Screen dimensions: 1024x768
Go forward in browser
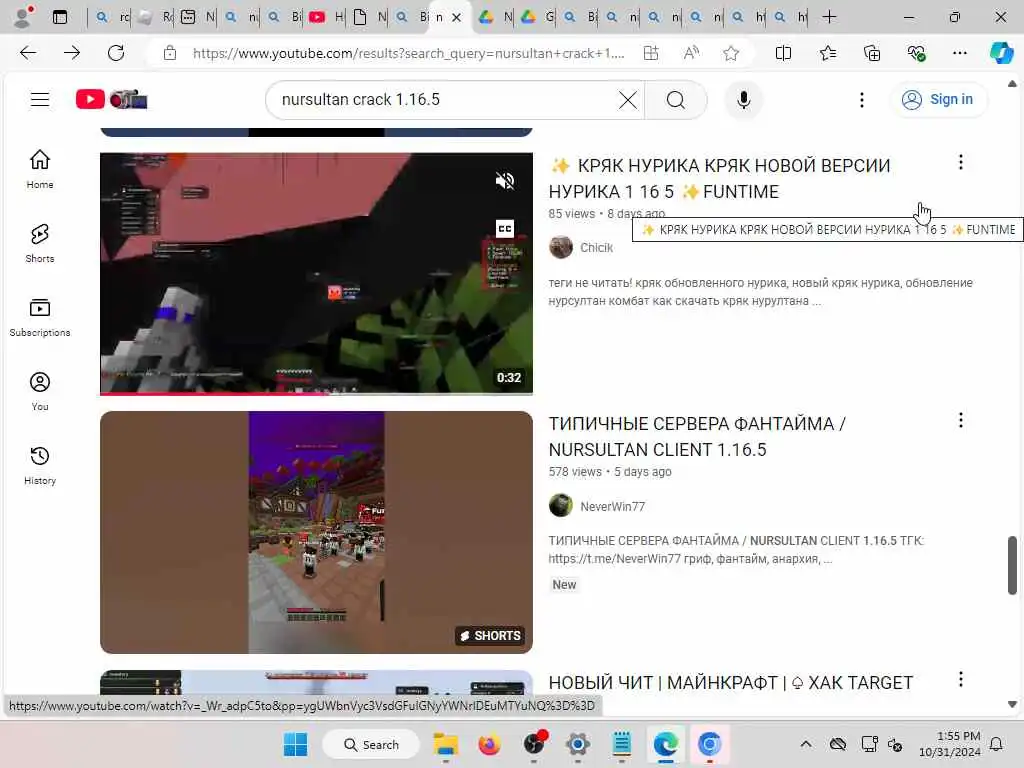72,53
